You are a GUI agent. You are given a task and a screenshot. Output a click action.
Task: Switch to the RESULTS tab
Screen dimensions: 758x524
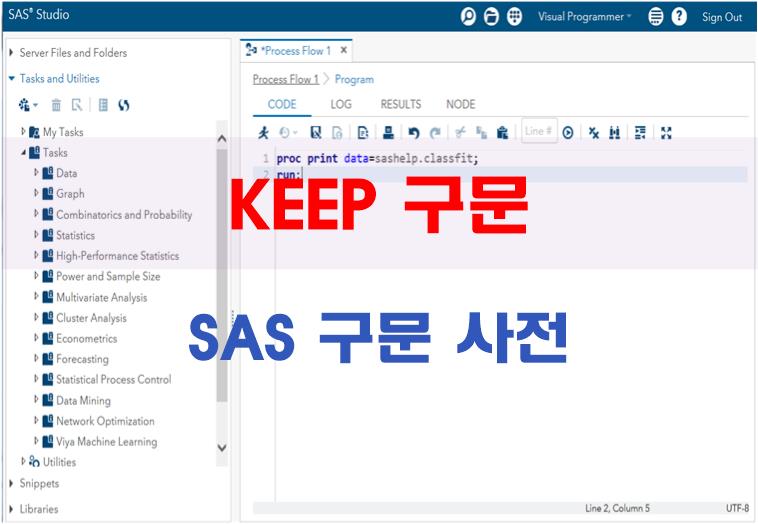(x=401, y=104)
